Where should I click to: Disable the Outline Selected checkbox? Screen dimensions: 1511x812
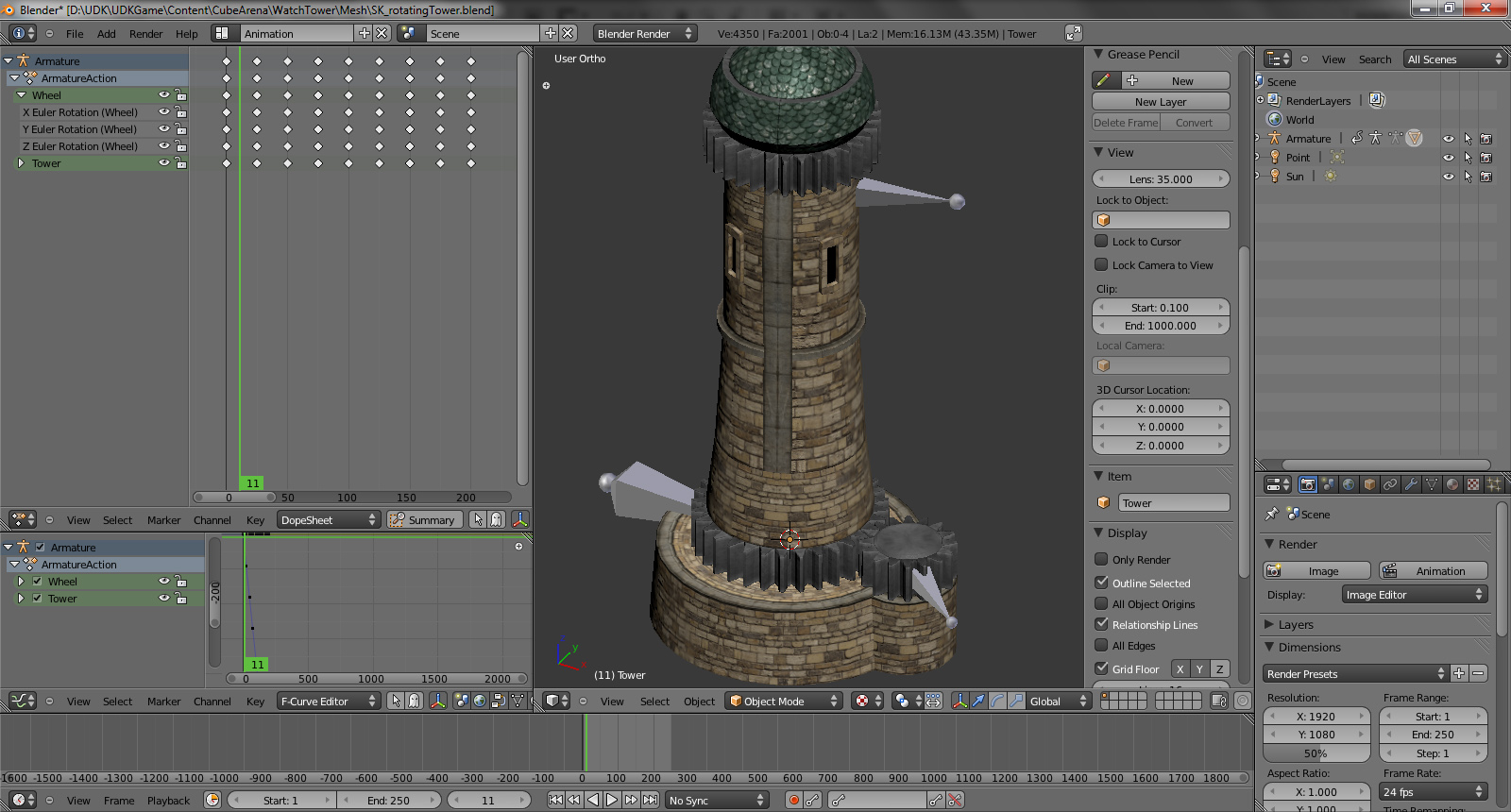click(1101, 583)
